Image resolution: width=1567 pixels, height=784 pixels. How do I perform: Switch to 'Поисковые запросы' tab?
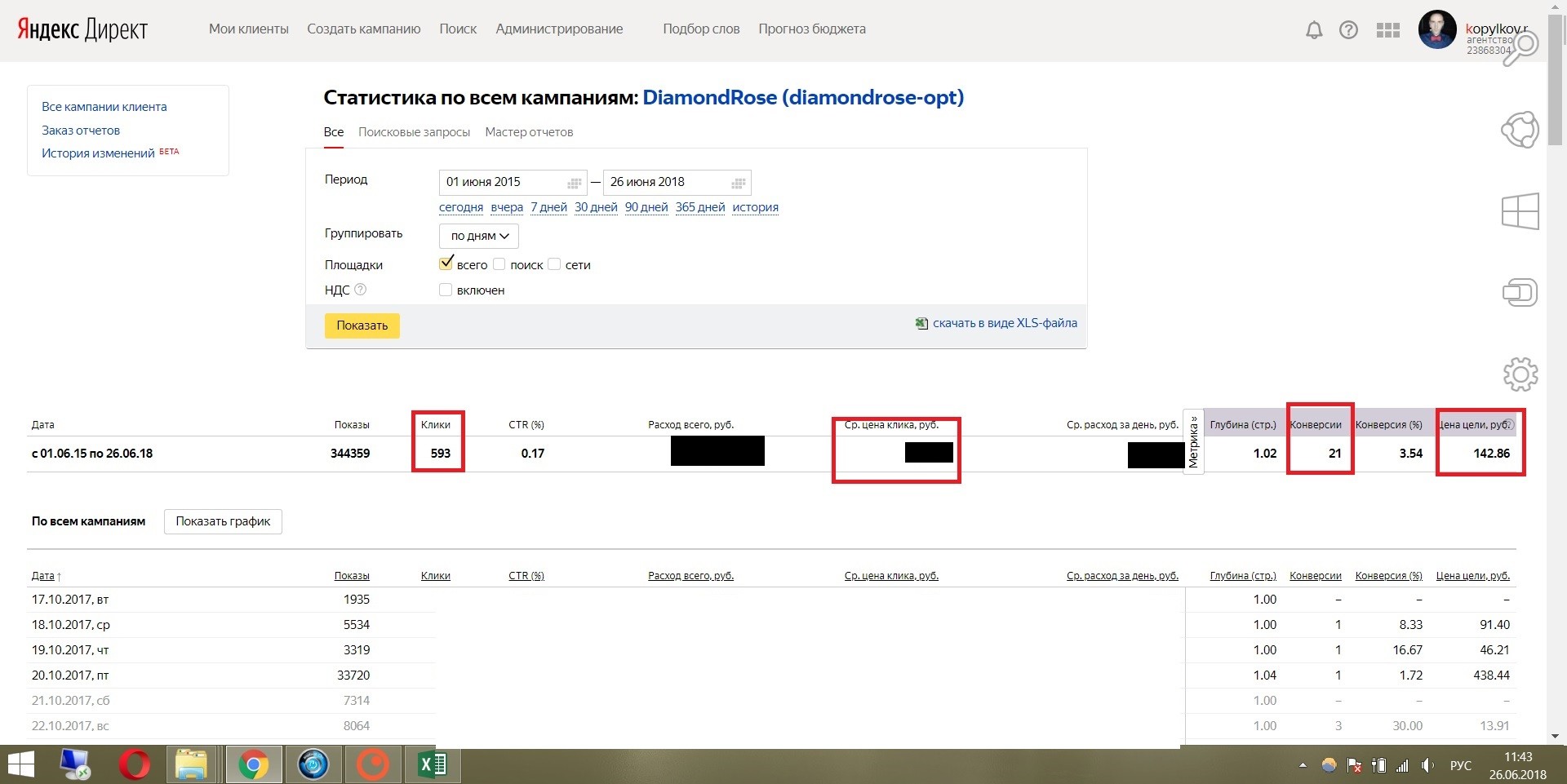coord(414,132)
